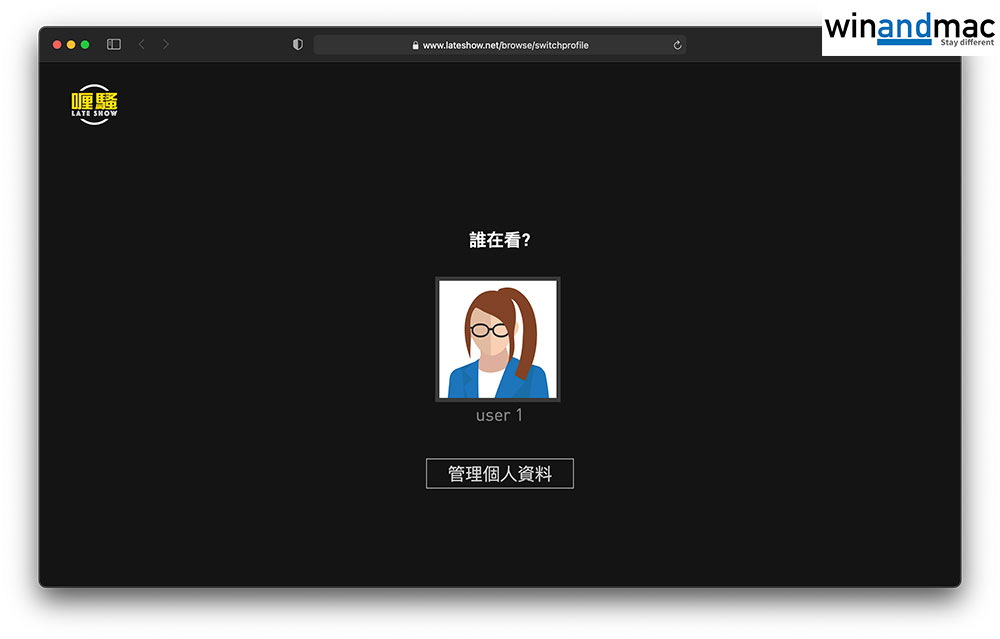Screen dimensions: 1000x639
Task: Click the avatar's glasses in profile image
Action: 489,330
